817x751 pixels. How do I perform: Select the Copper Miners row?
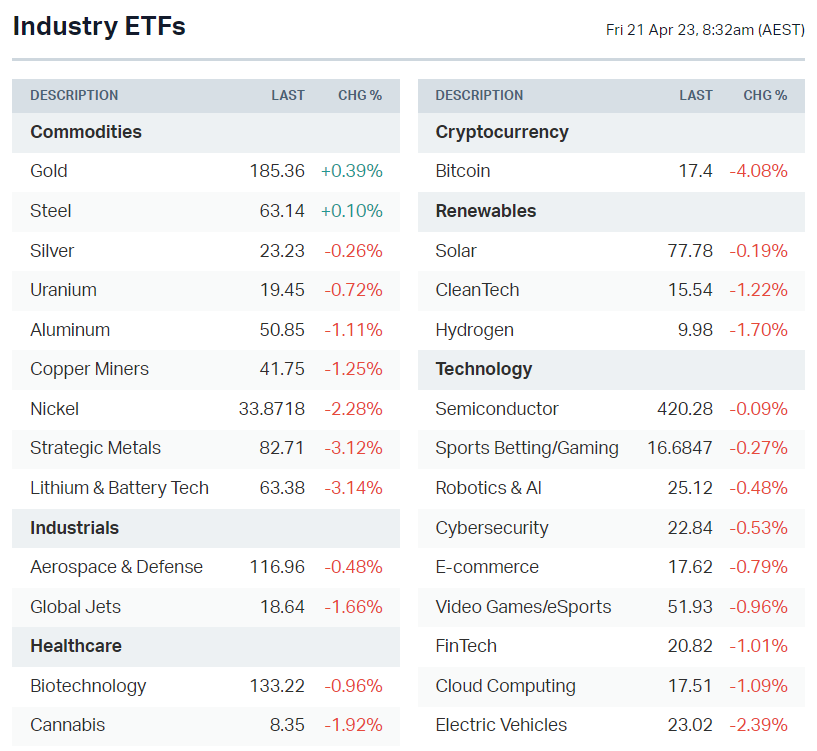[x=89, y=369]
